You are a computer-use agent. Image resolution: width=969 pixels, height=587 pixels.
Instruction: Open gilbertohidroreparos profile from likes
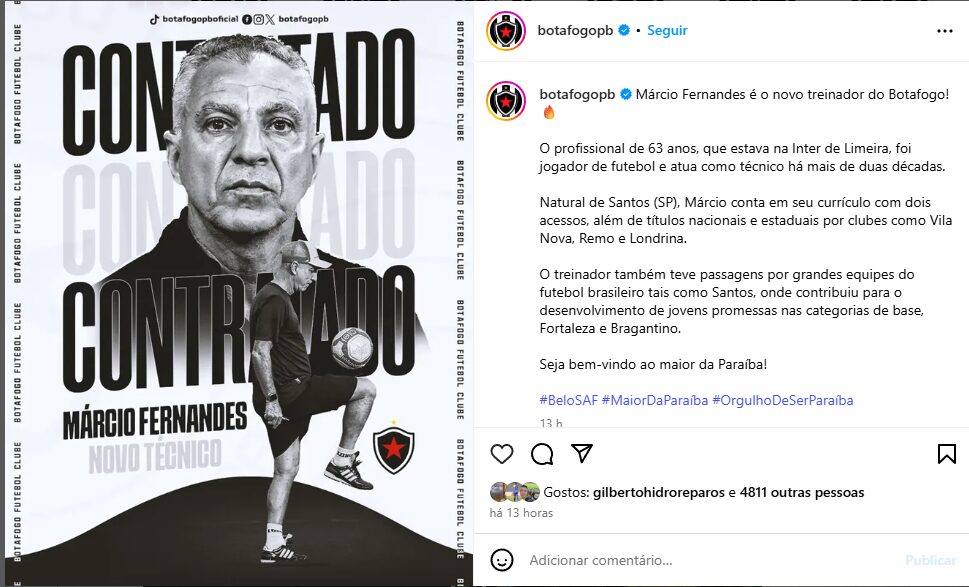[659, 492]
